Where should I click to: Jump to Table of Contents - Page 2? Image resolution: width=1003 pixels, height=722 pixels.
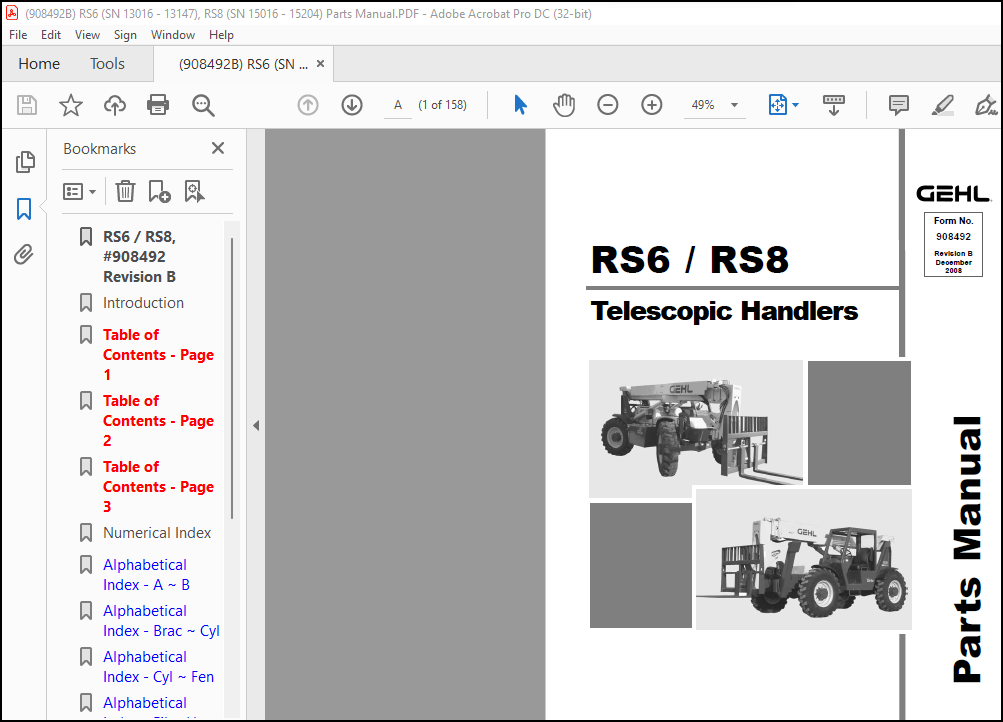158,421
